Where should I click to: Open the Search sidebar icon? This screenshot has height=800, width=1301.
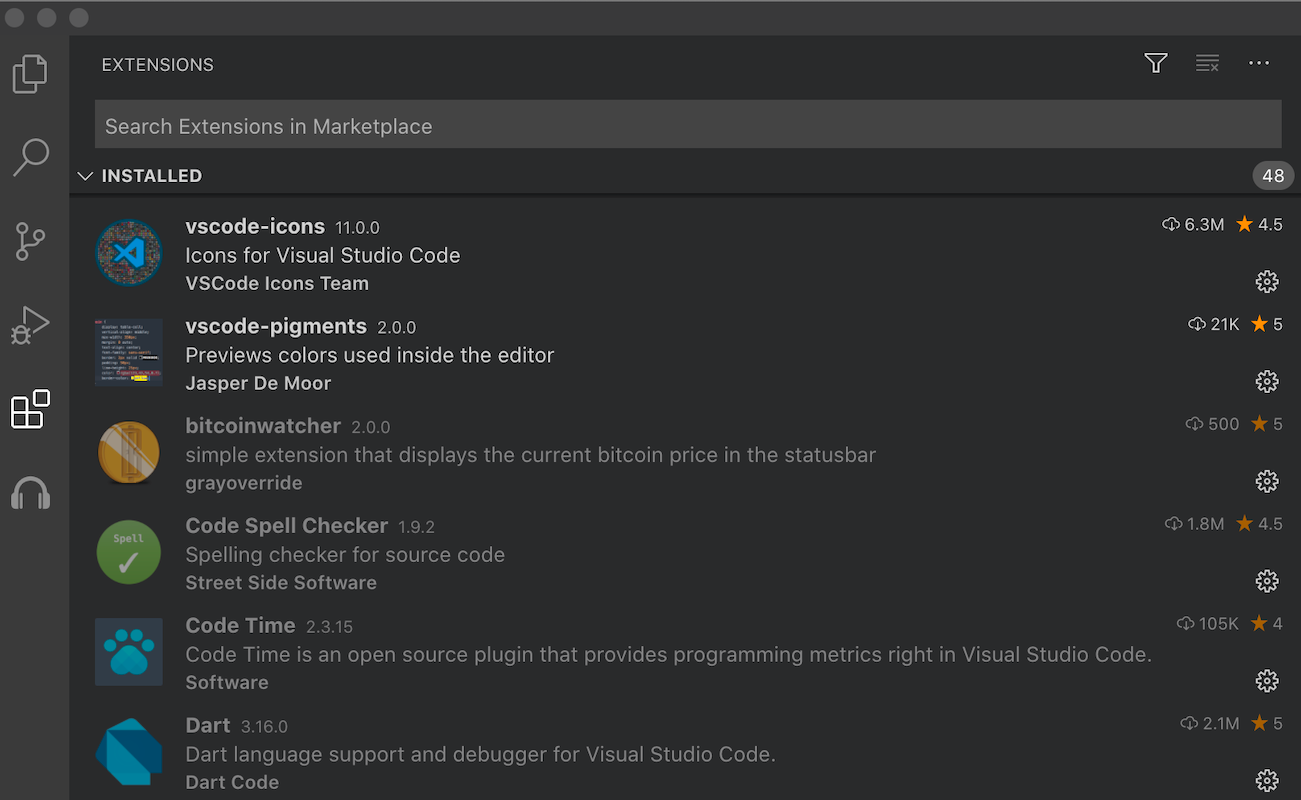click(x=30, y=157)
